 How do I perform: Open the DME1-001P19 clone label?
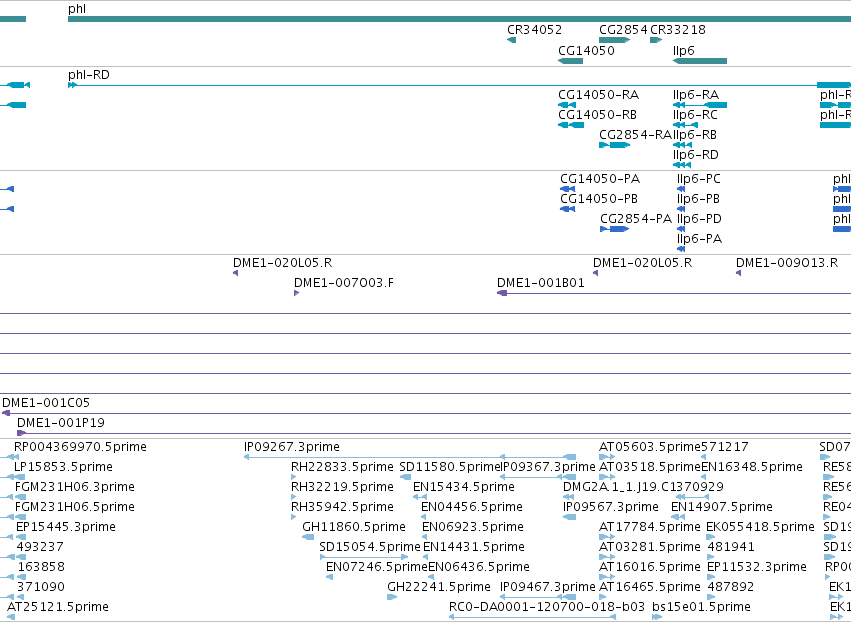[x=61, y=423]
